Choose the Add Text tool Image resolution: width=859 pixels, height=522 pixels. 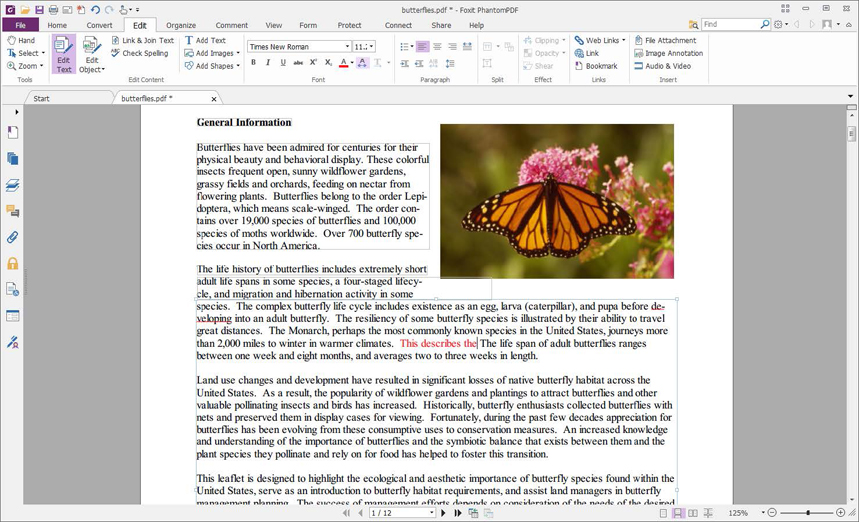205,40
